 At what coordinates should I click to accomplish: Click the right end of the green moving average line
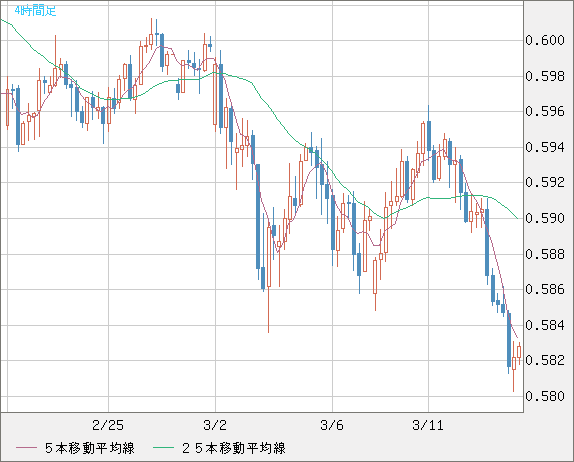517,218
